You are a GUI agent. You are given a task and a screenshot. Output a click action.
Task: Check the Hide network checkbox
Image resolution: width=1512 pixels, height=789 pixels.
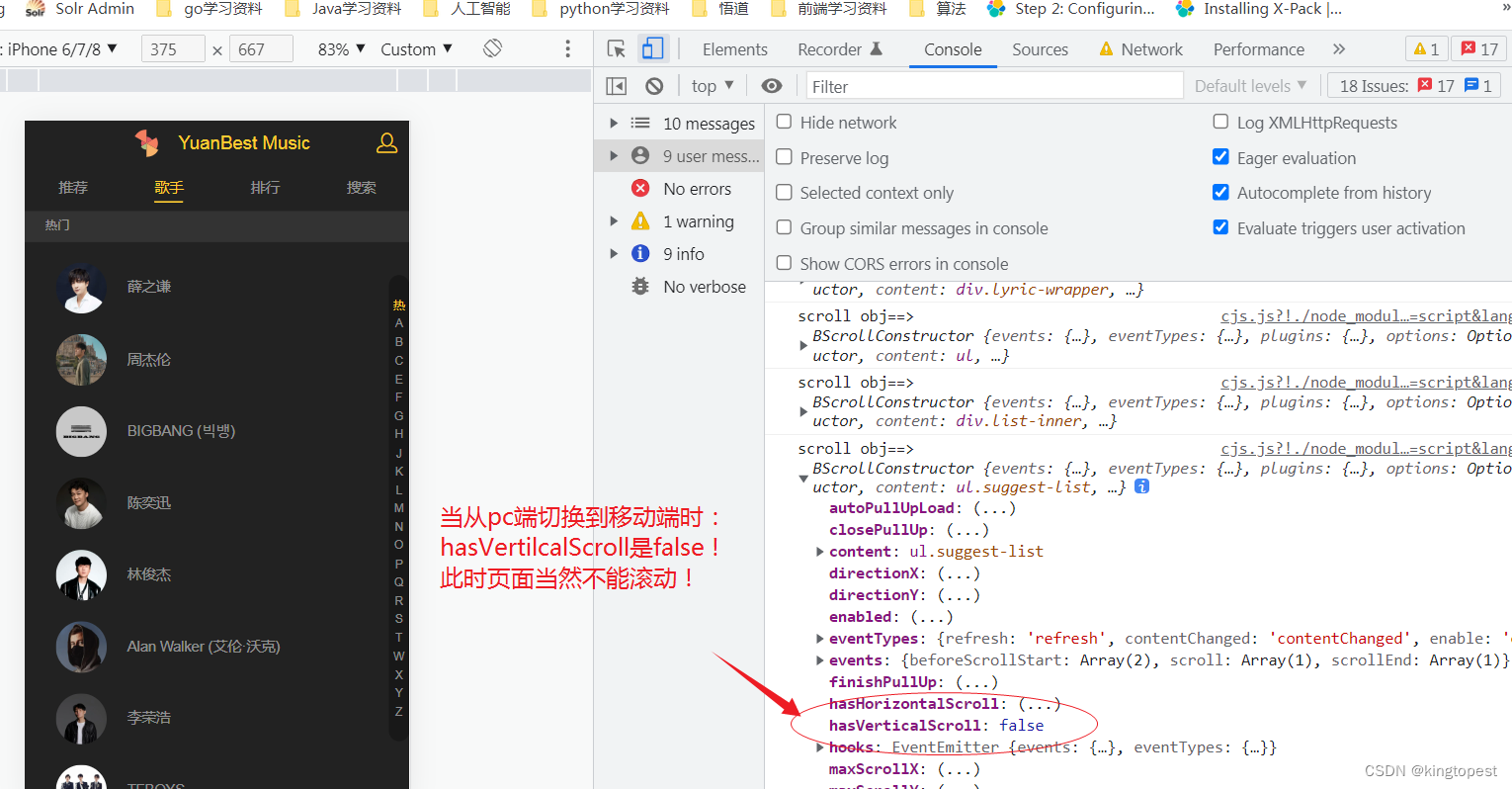(784, 122)
